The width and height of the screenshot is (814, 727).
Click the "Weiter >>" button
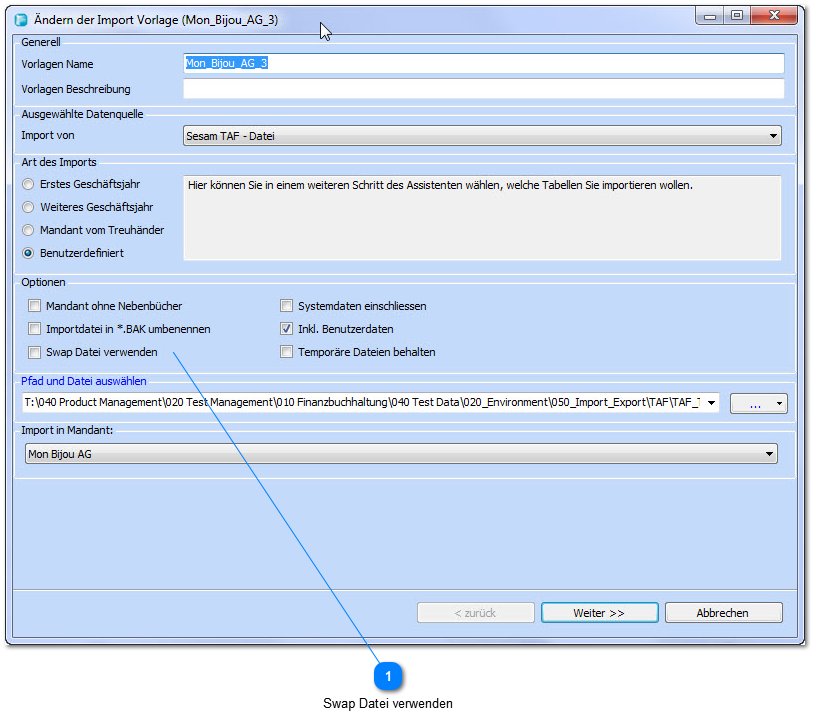pos(599,613)
